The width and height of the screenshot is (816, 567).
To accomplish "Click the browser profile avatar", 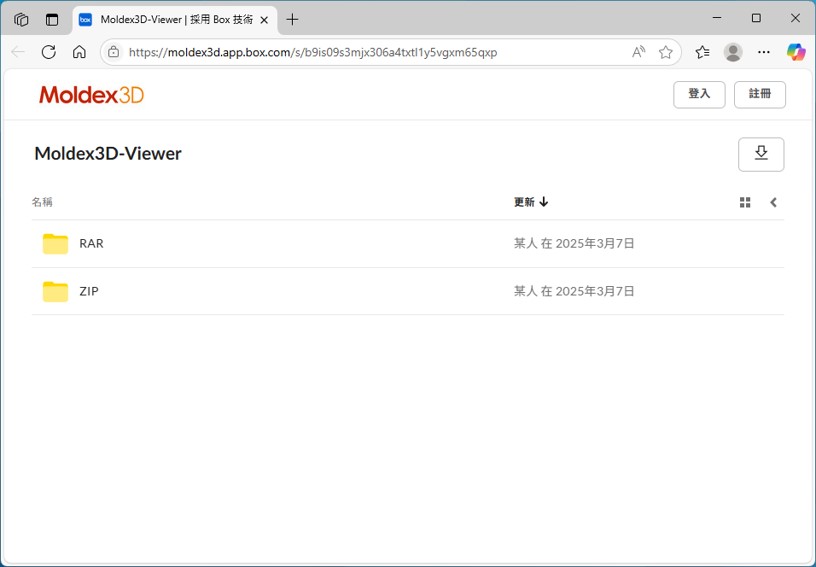I will 733,52.
